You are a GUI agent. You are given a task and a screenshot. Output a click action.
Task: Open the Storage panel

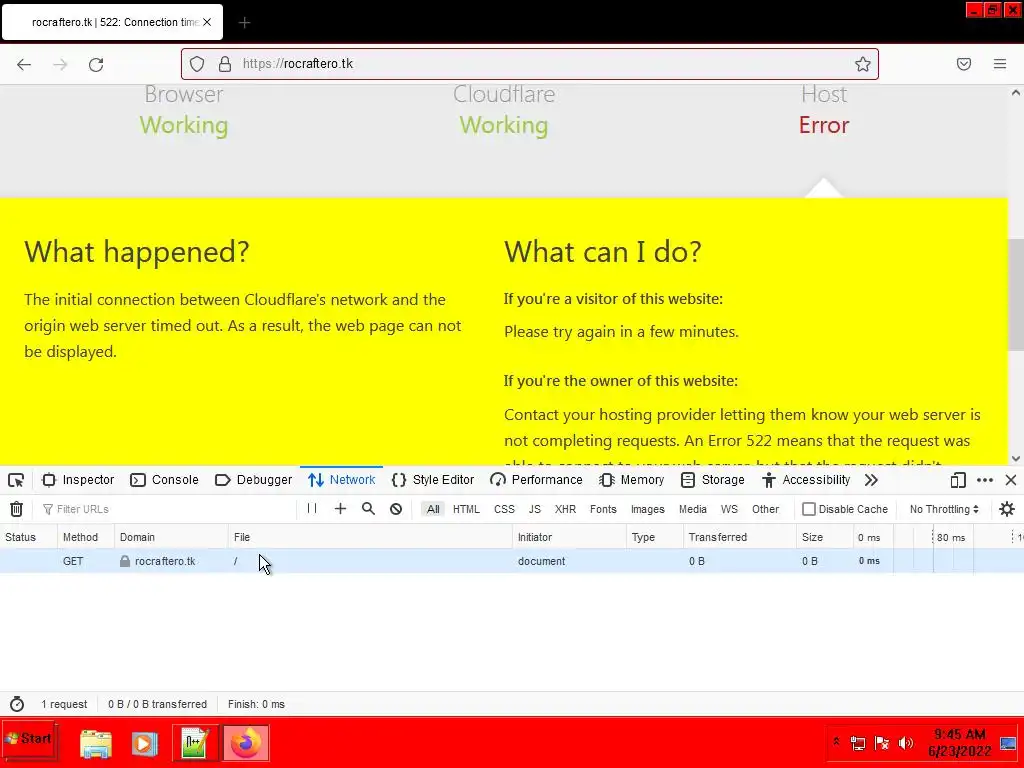coord(712,480)
